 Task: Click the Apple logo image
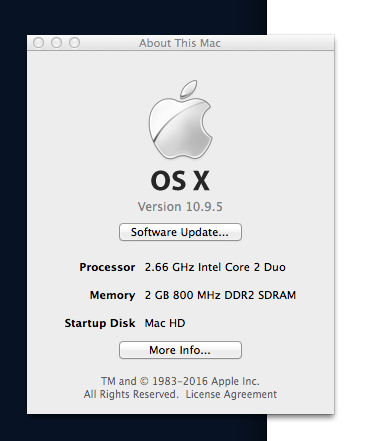[180, 119]
